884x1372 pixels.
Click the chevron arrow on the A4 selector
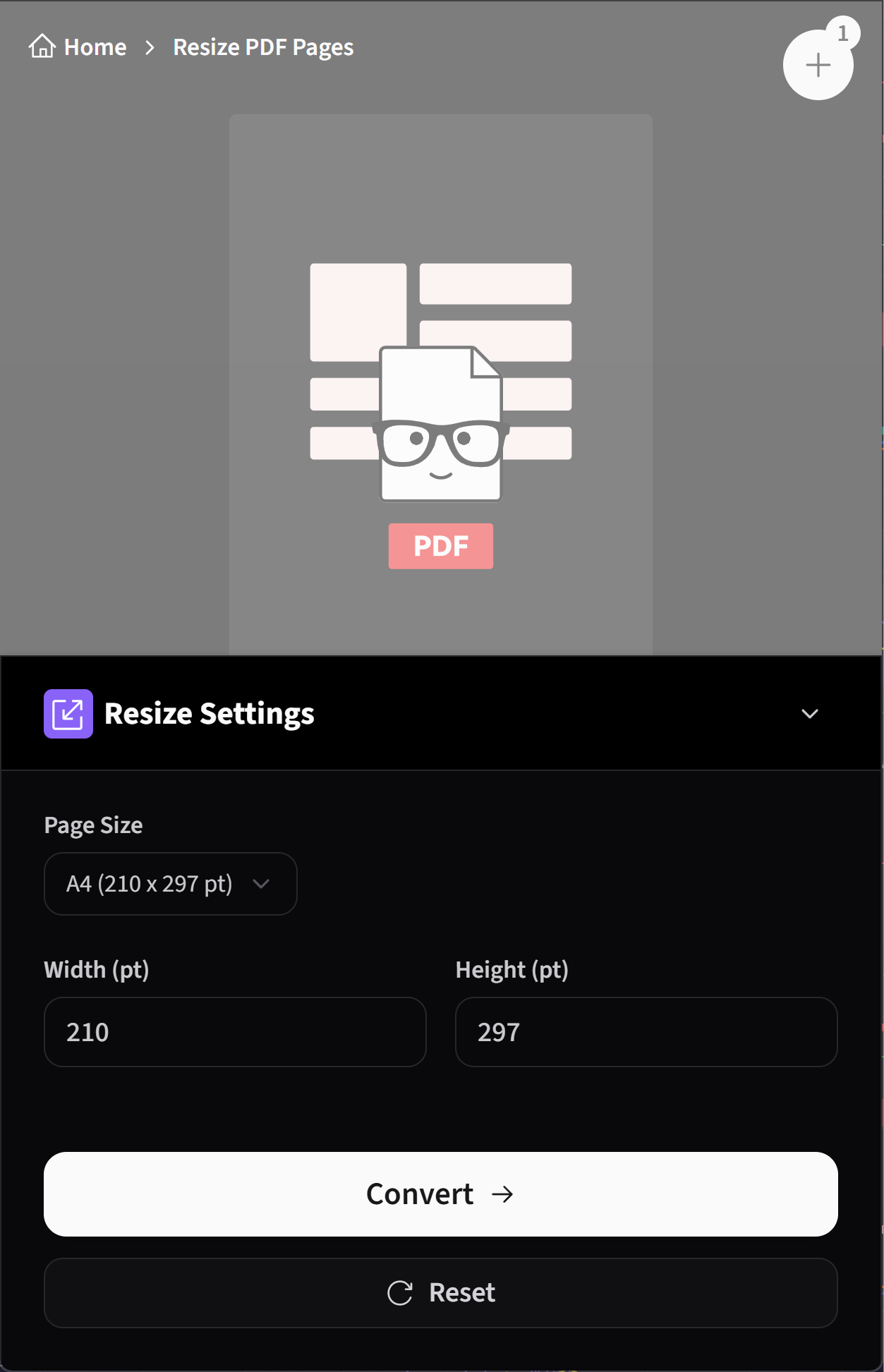(x=260, y=884)
